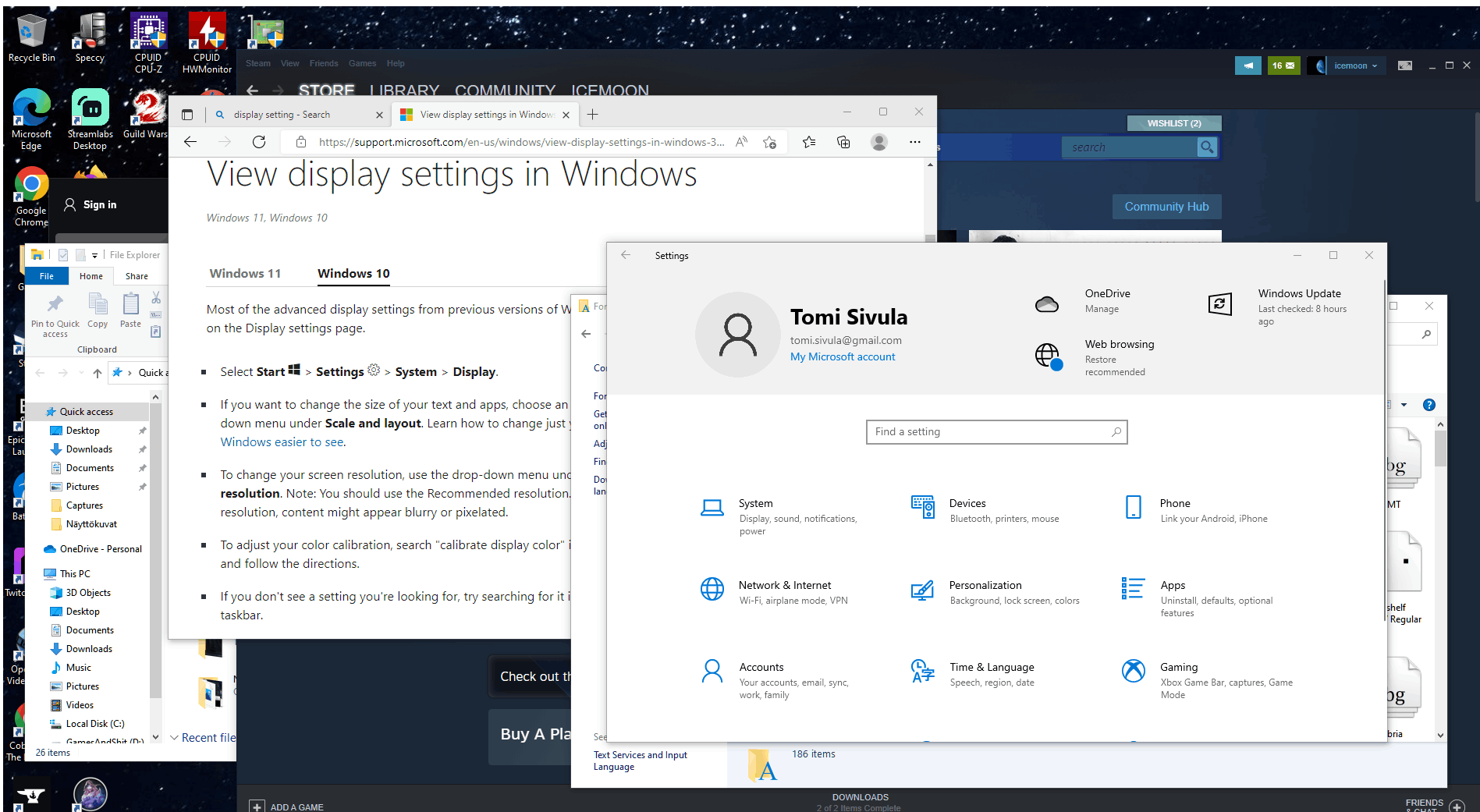Close the View display settings tab
This screenshot has height=812, width=1480.
(x=566, y=115)
